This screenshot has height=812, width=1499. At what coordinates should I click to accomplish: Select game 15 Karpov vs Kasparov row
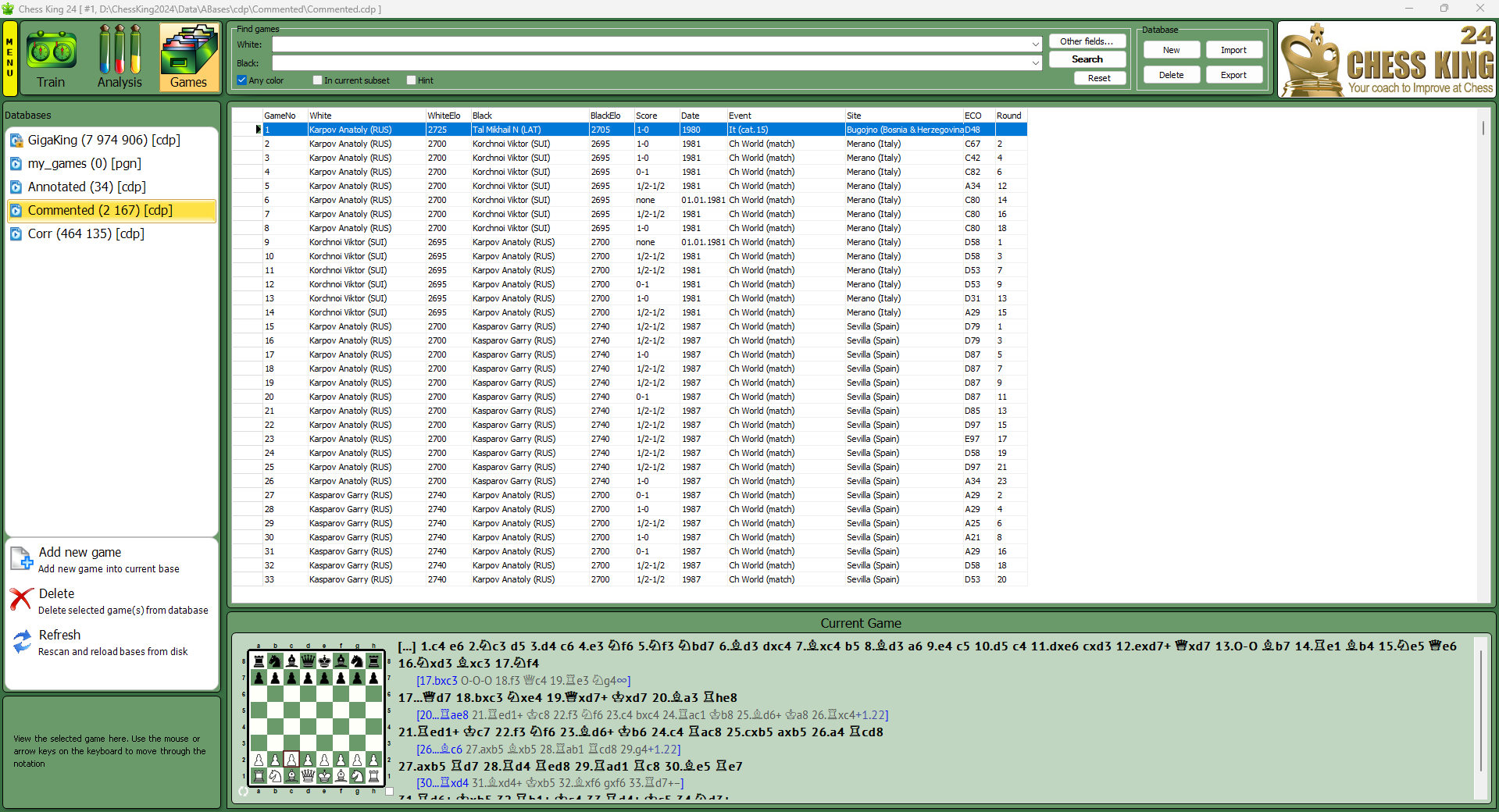tap(630, 326)
